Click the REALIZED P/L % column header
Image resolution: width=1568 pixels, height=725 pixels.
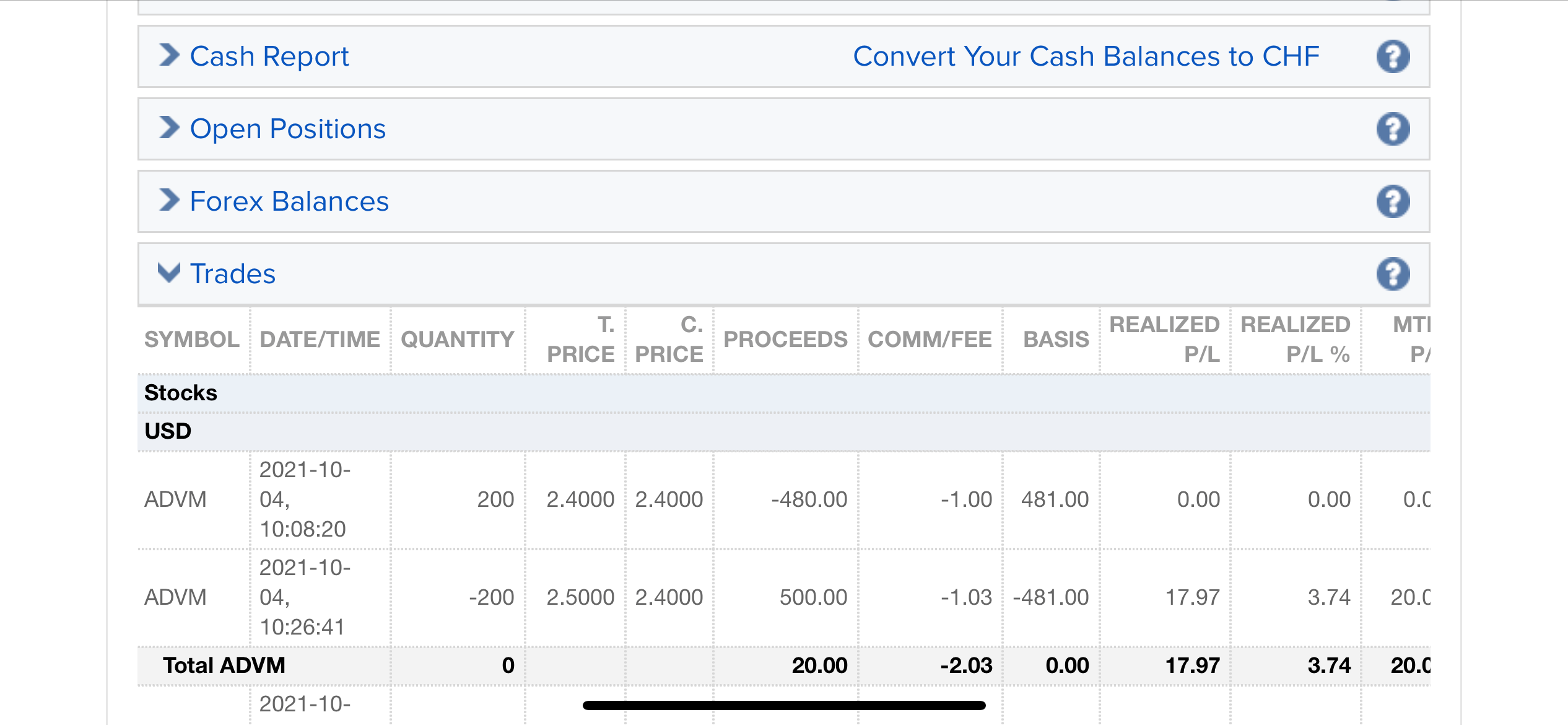(1295, 340)
